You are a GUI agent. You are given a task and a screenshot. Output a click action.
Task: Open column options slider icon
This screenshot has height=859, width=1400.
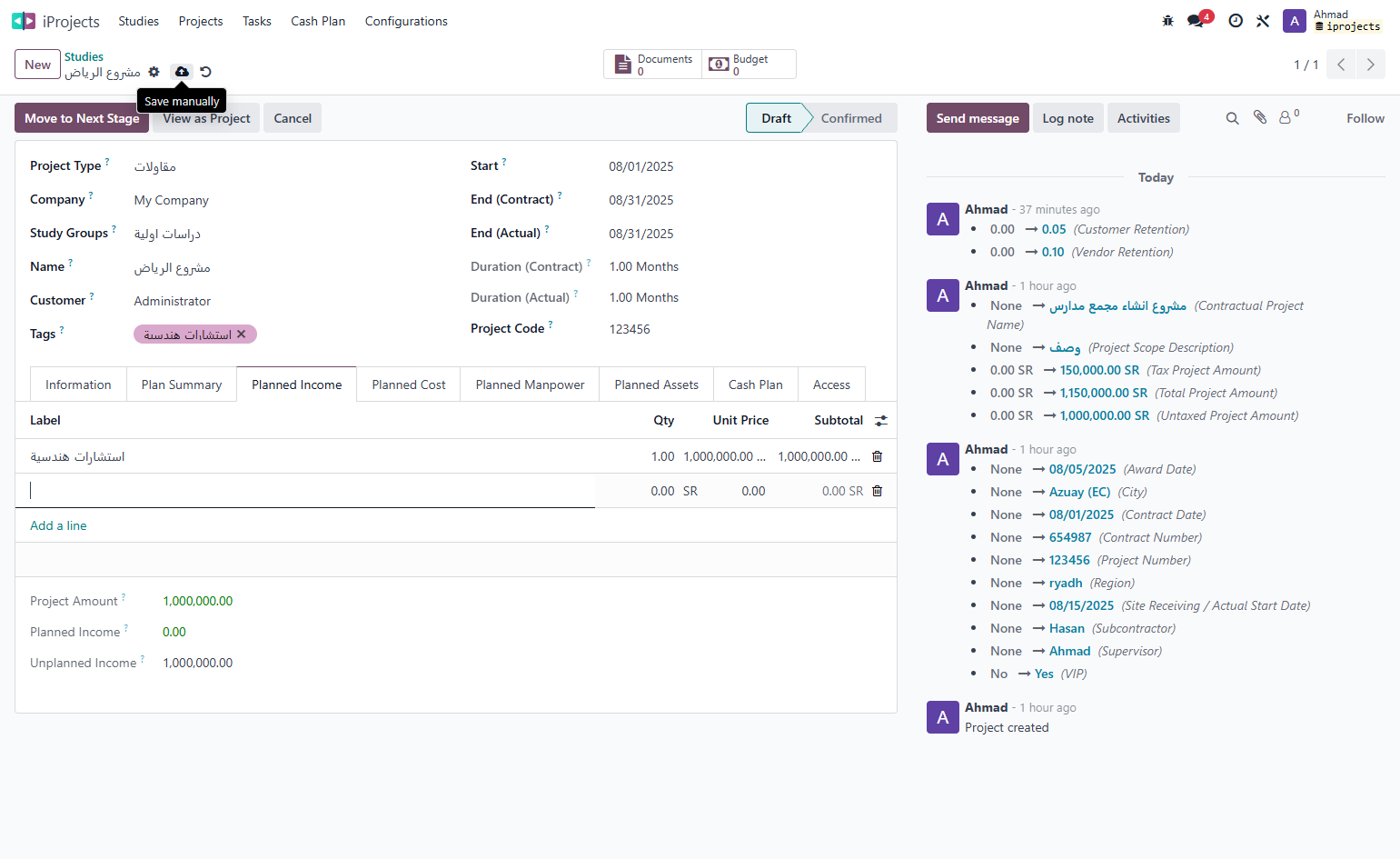pos(881,421)
